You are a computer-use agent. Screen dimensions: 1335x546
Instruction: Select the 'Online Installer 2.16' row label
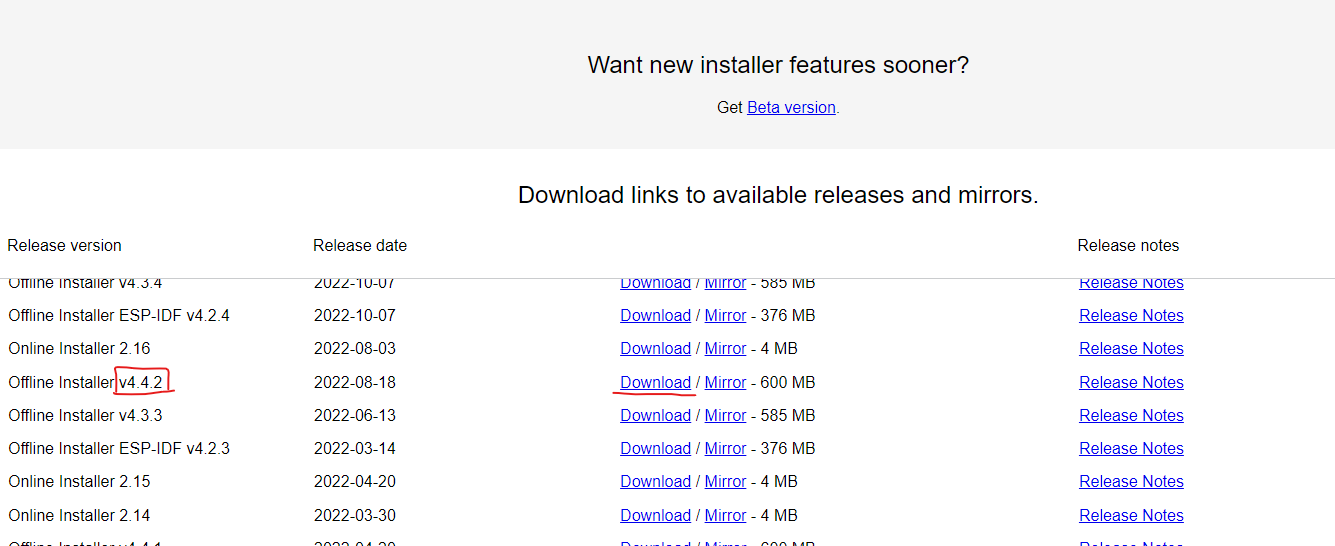[79, 348]
